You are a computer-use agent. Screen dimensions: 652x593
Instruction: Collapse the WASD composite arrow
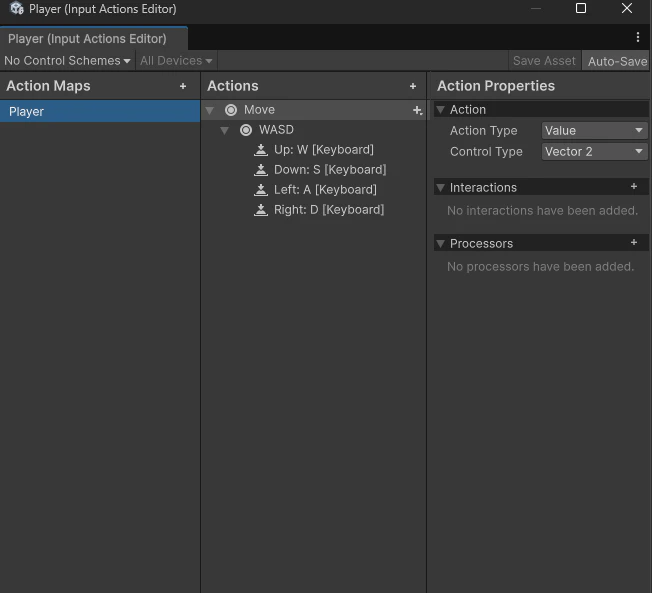coord(225,131)
